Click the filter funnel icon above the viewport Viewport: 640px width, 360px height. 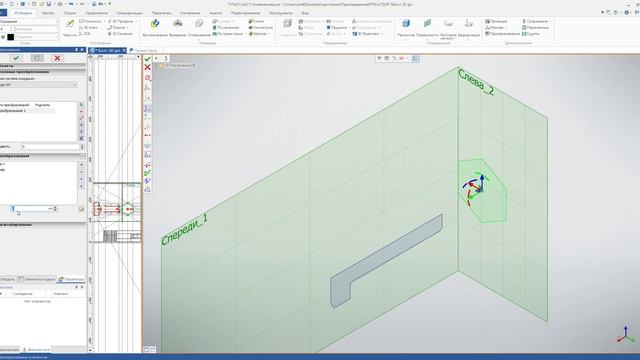click(x=379, y=59)
